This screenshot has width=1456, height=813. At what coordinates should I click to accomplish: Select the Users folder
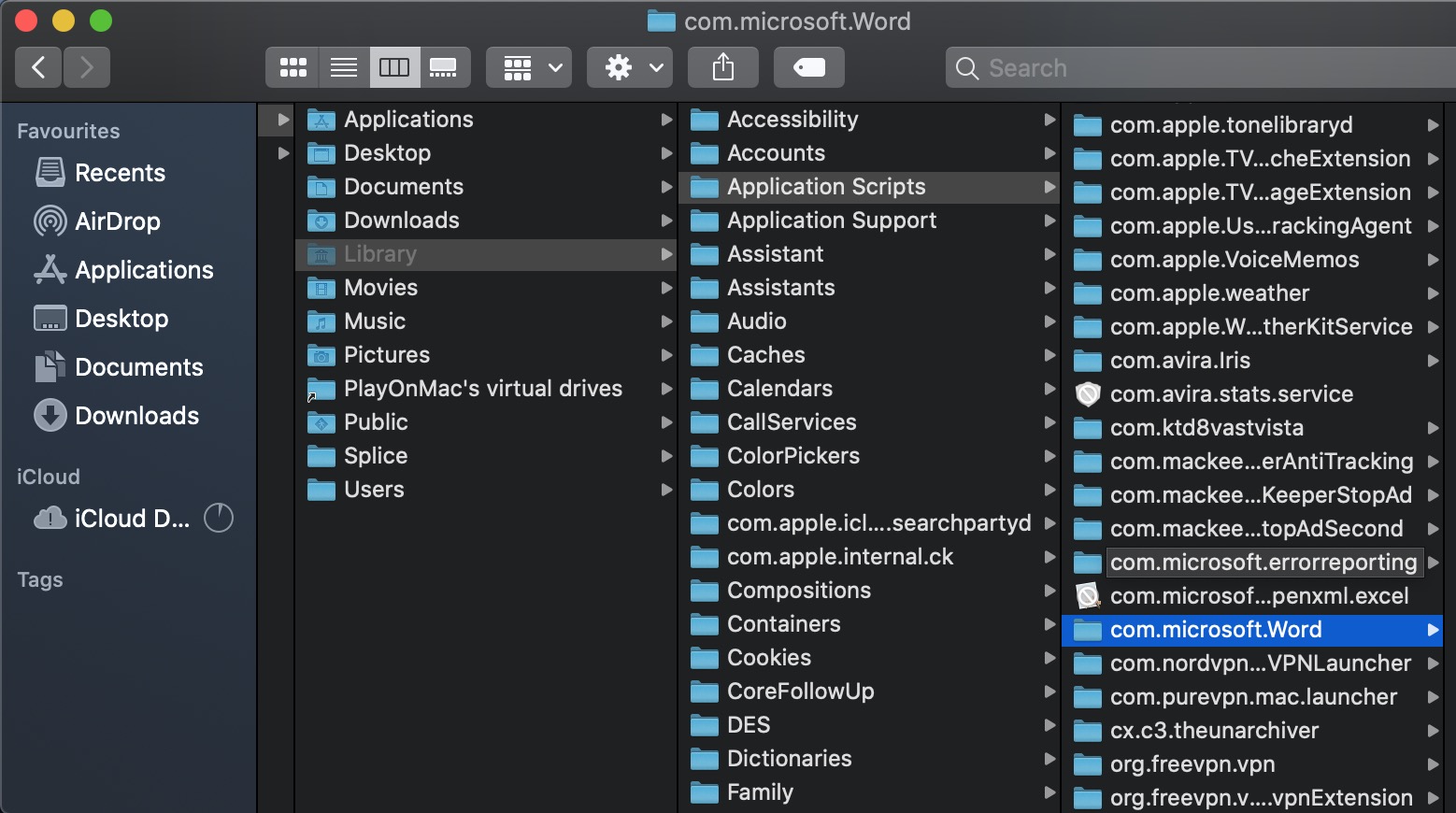click(x=485, y=490)
